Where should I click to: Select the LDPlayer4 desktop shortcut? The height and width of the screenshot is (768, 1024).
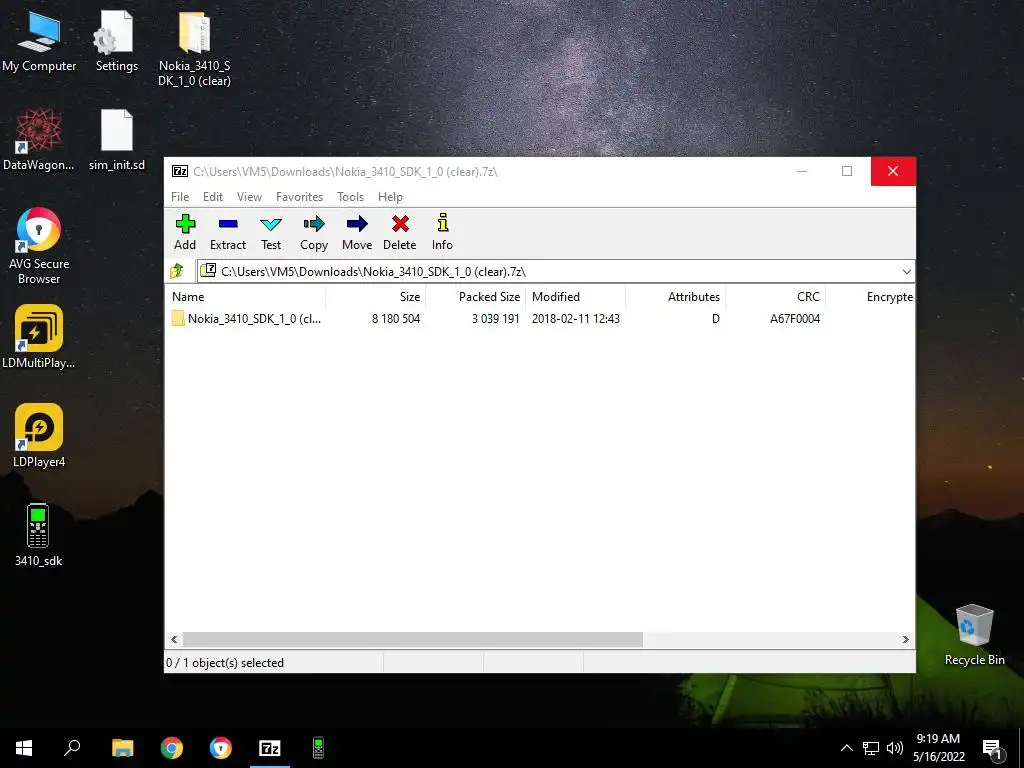coord(39,436)
